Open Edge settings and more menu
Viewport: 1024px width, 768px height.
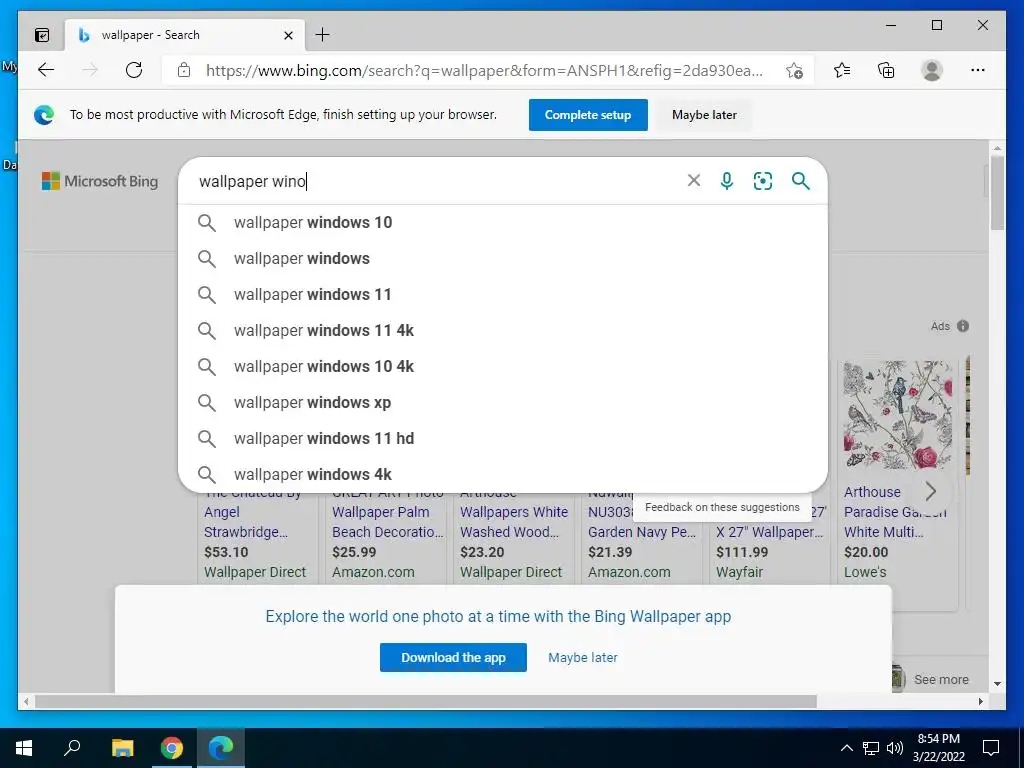point(978,70)
